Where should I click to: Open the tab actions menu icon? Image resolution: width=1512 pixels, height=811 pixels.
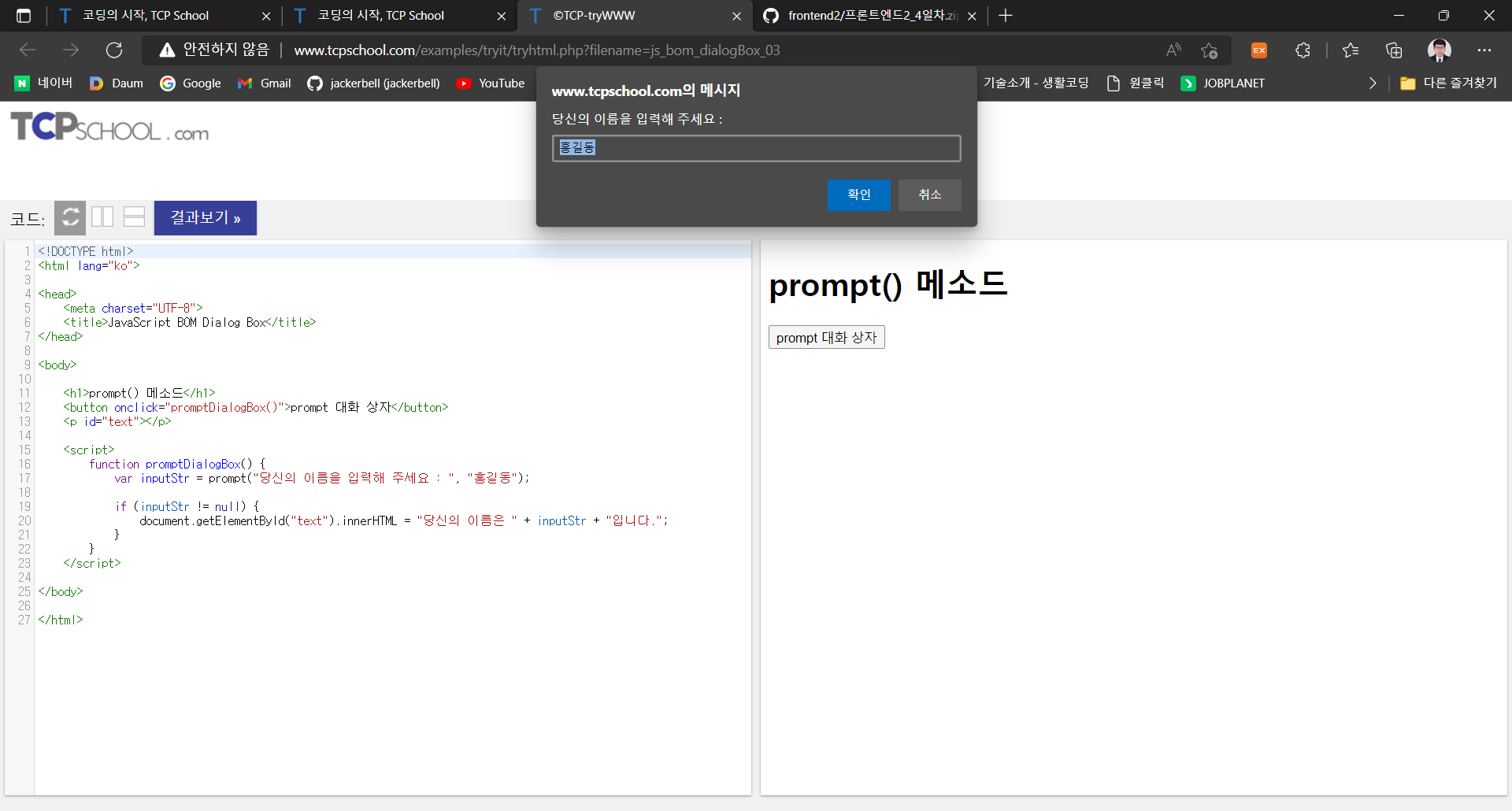[23, 16]
